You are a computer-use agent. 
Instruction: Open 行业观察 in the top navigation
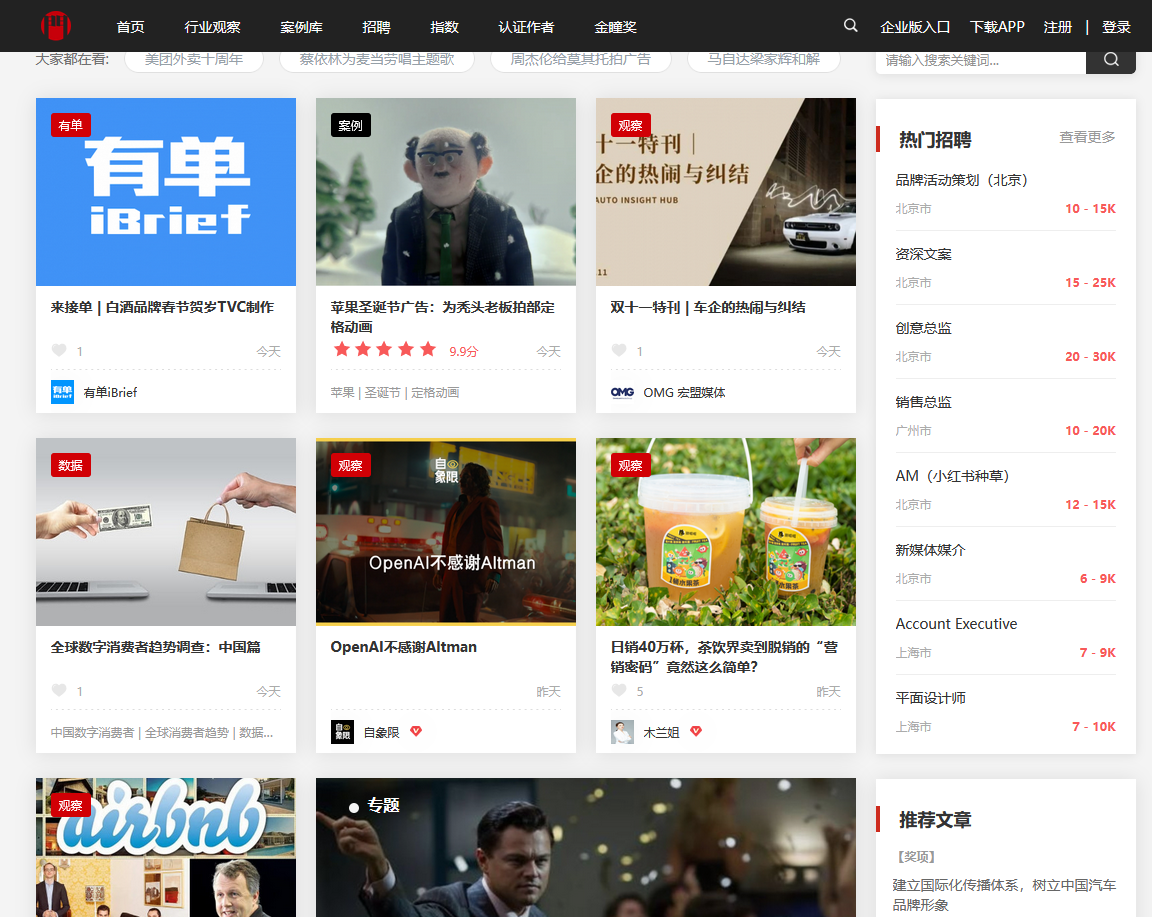(x=212, y=27)
